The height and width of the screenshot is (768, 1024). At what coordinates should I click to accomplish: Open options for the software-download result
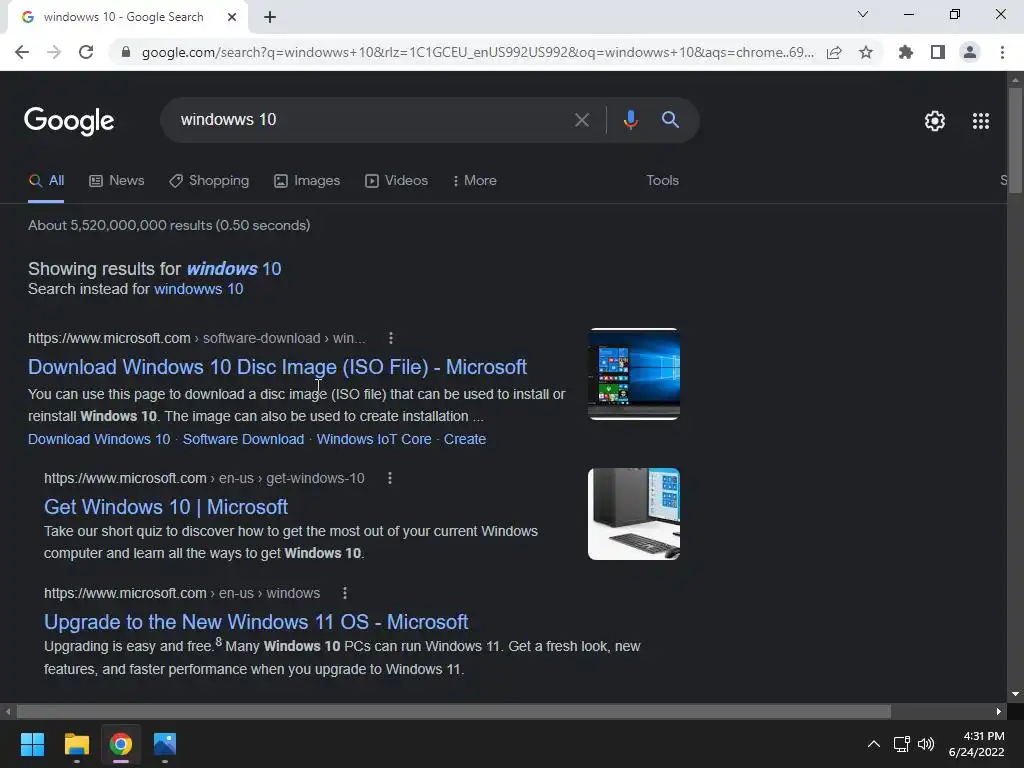[391, 338]
